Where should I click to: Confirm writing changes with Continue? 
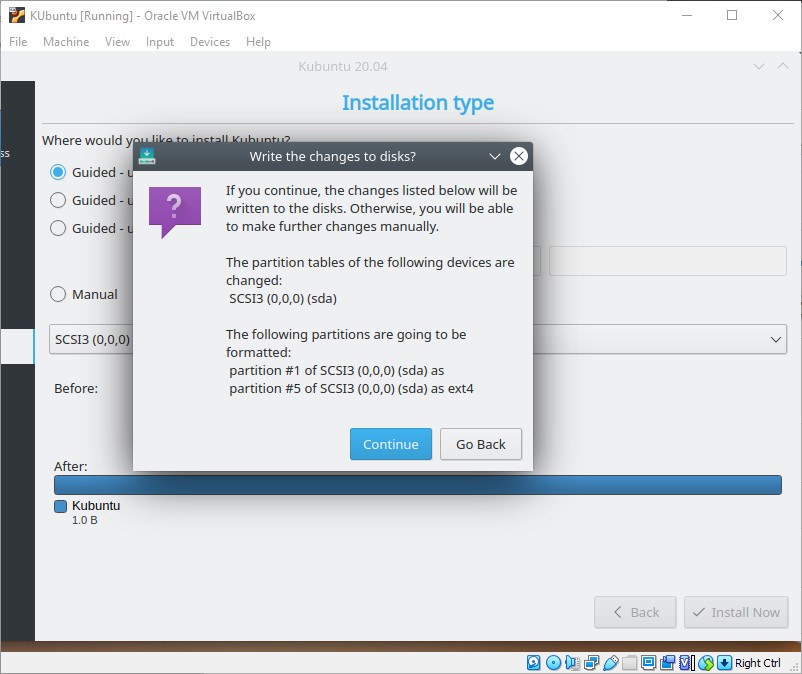391,444
